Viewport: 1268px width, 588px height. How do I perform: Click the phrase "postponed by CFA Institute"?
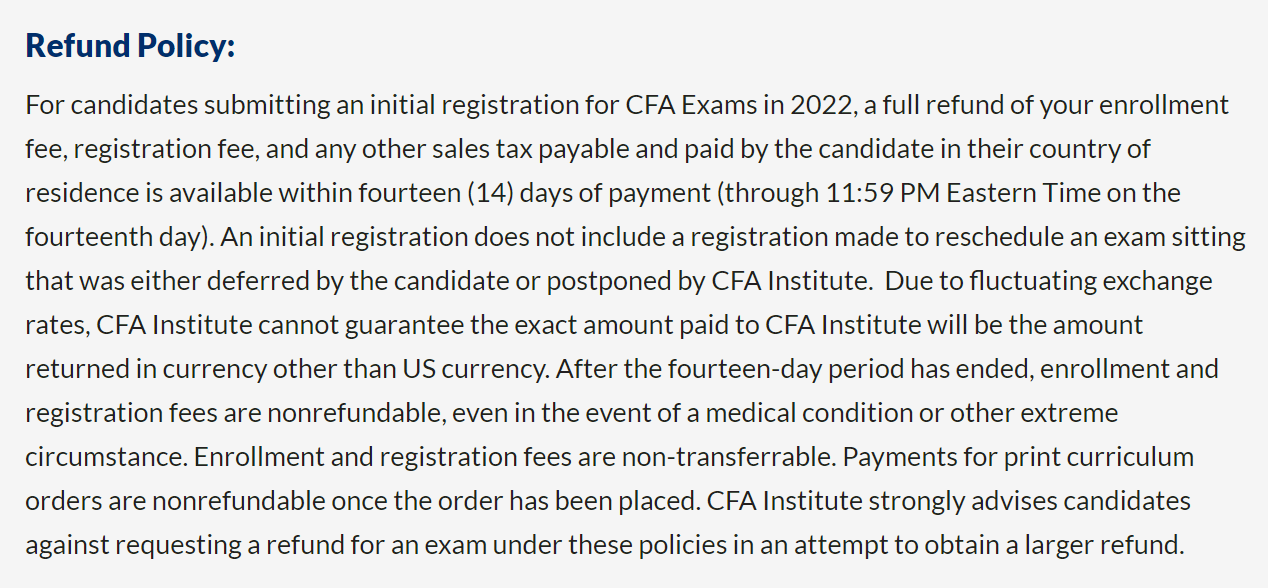coord(725,281)
